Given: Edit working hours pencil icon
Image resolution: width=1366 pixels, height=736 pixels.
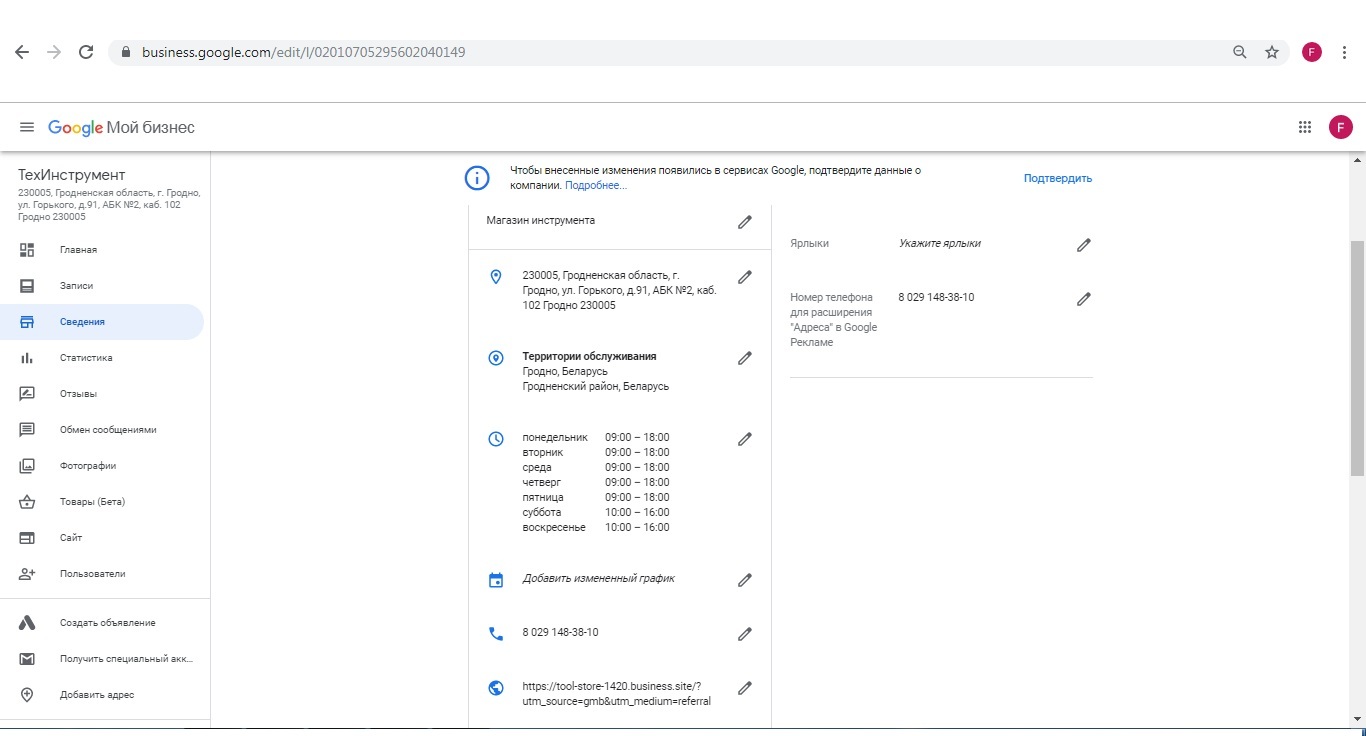Looking at the screenshot, I should (745, 439).
